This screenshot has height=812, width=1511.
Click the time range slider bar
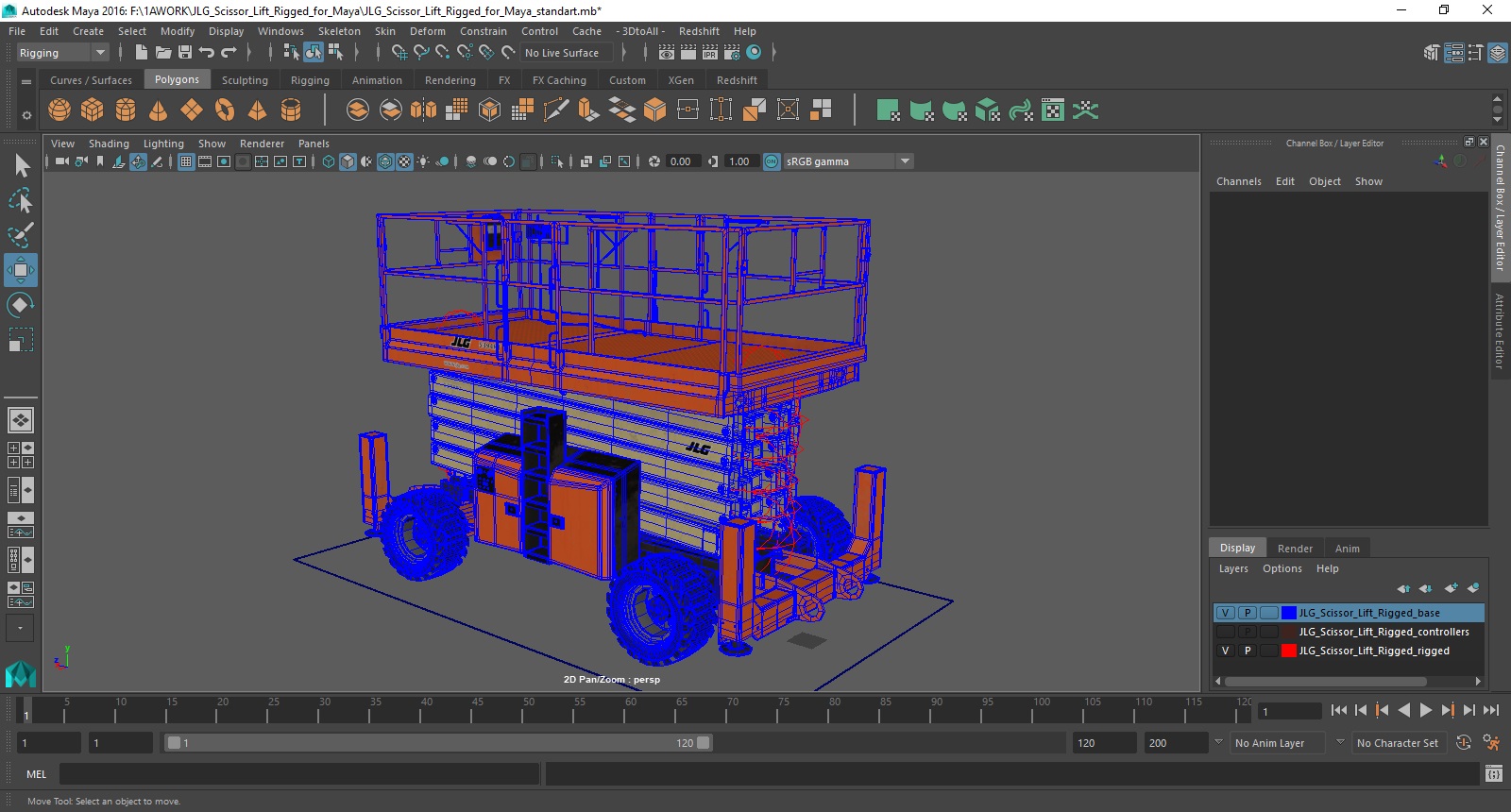(438, 743)
